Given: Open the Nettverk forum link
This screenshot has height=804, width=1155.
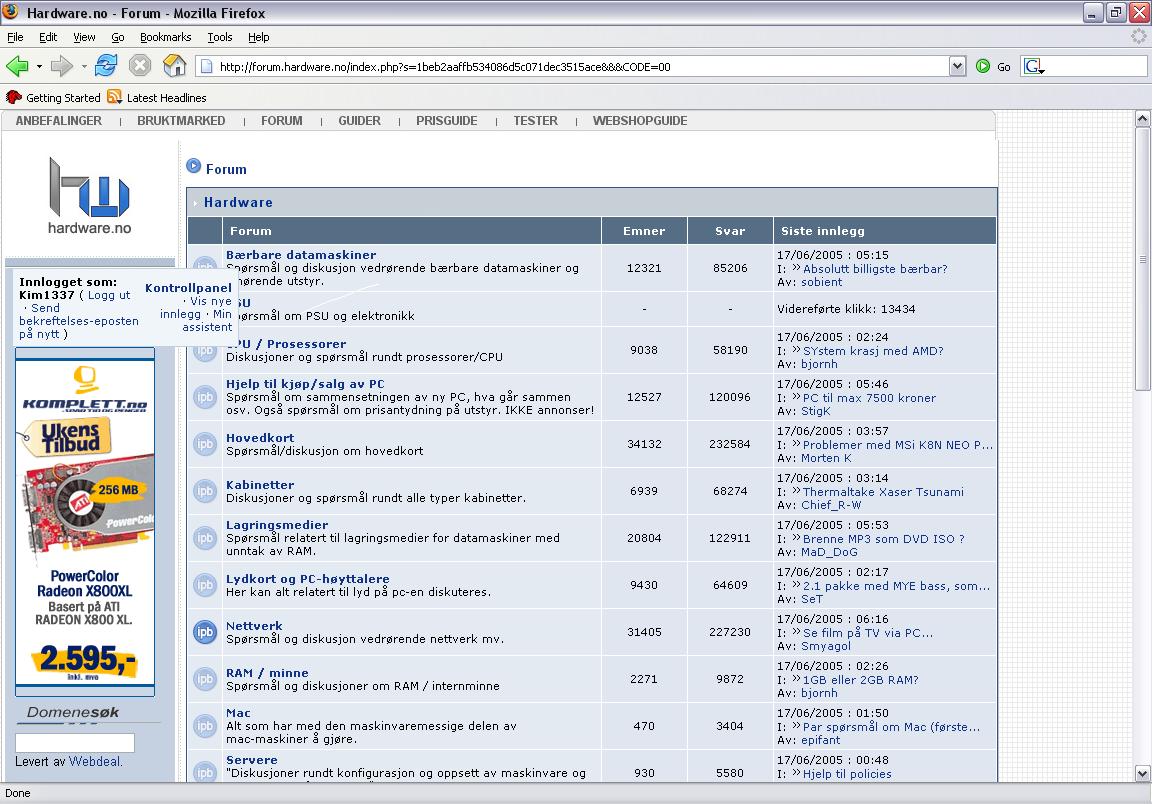Looking at the screenshot, I should [254, 626].
